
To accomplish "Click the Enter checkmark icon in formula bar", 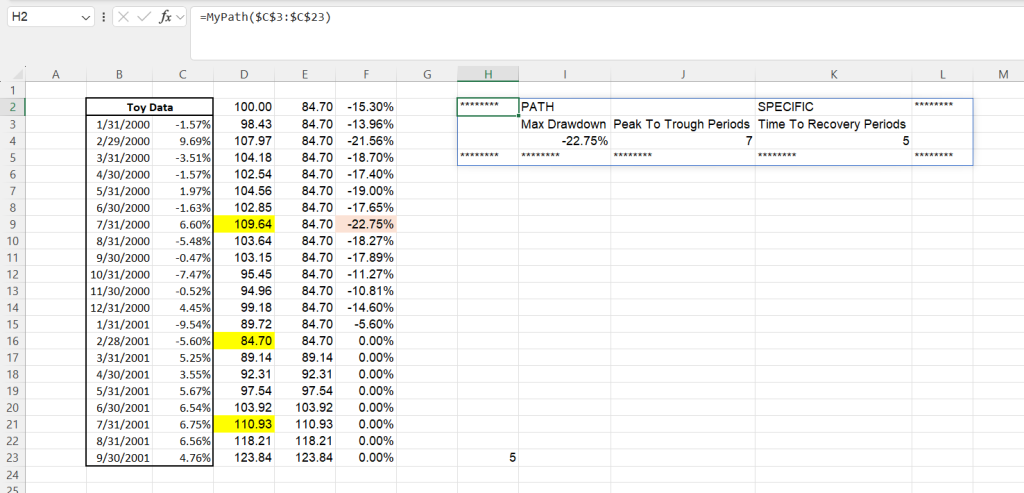I will tap(145, 18).
